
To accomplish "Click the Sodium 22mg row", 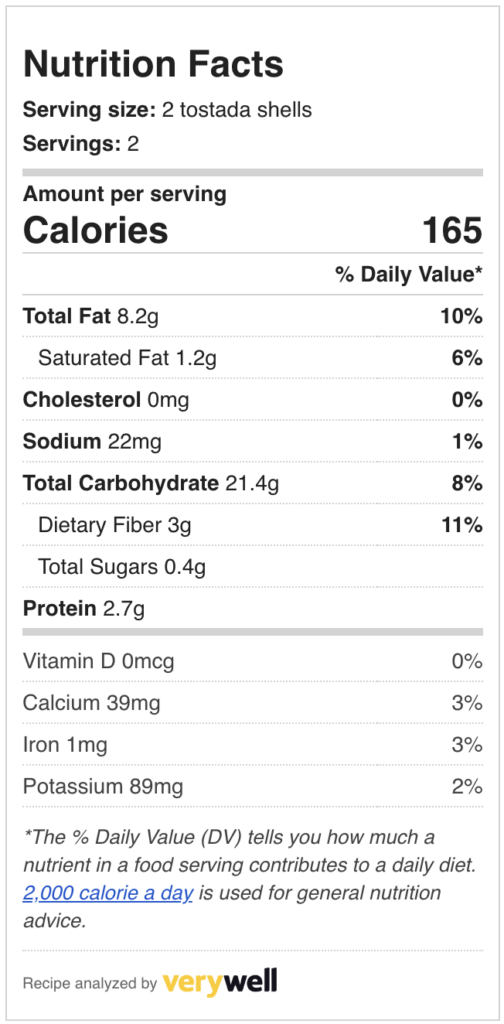I will [253, 441].
